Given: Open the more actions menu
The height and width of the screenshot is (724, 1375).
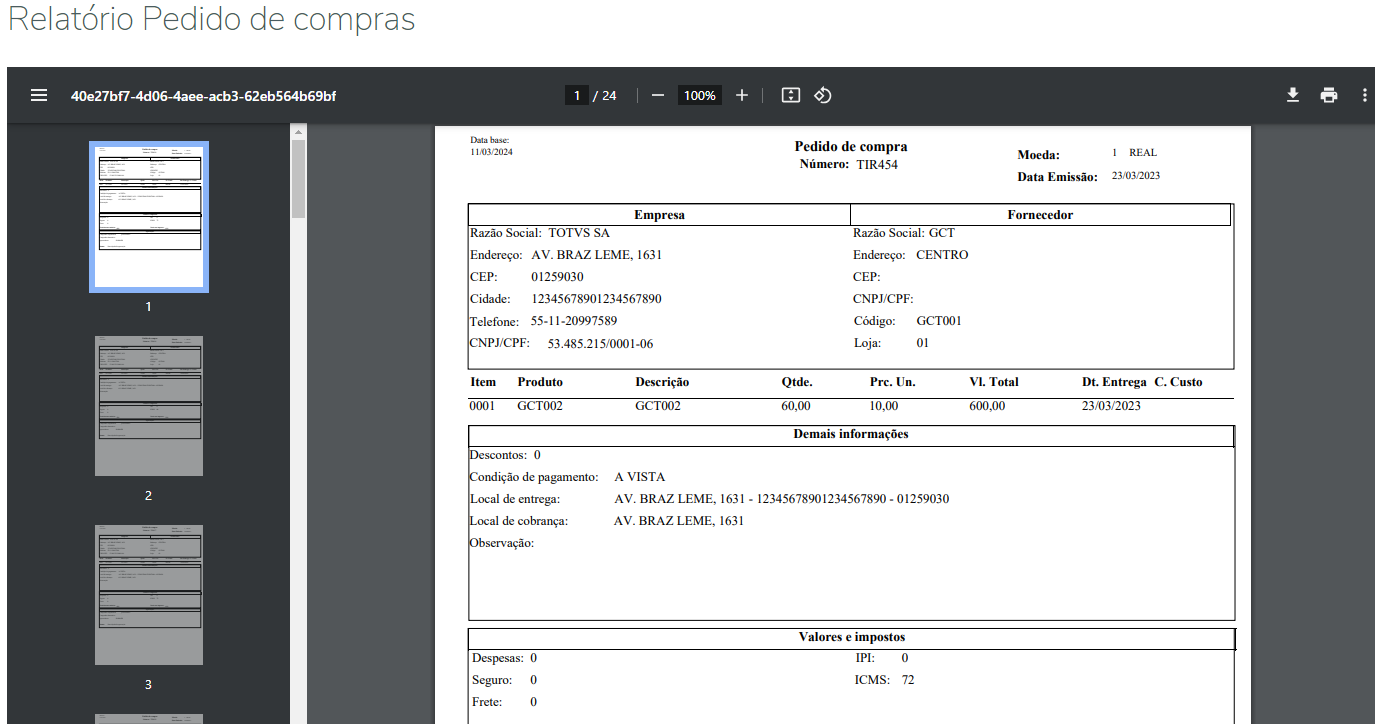Looking at the screenshot, I should tap(1365, 95).
